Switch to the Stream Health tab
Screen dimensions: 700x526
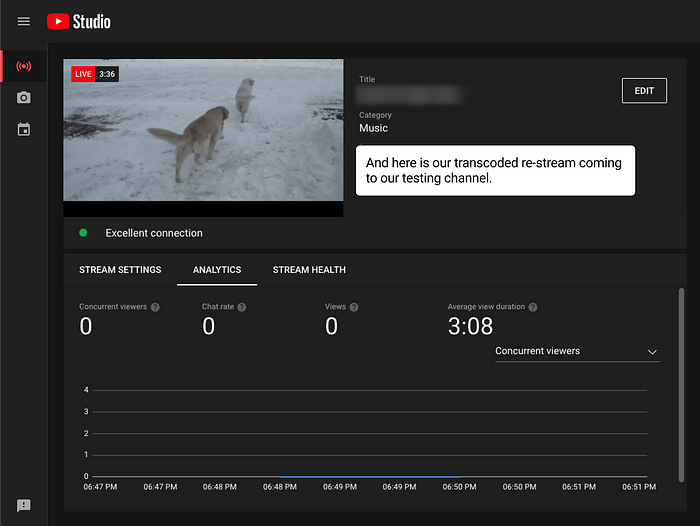309,270
